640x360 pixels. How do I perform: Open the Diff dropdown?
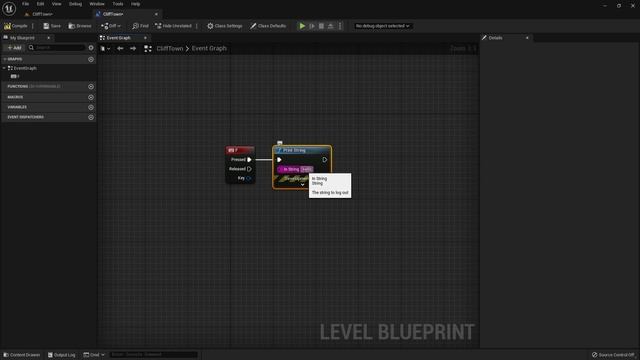111,26
